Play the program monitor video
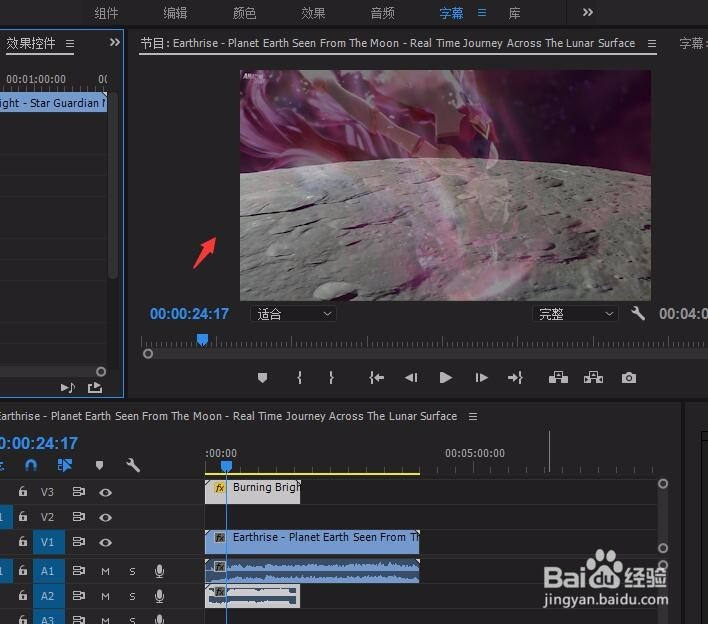Image resolution: width=708 pixels, height=624 pixels. [446, 377]
